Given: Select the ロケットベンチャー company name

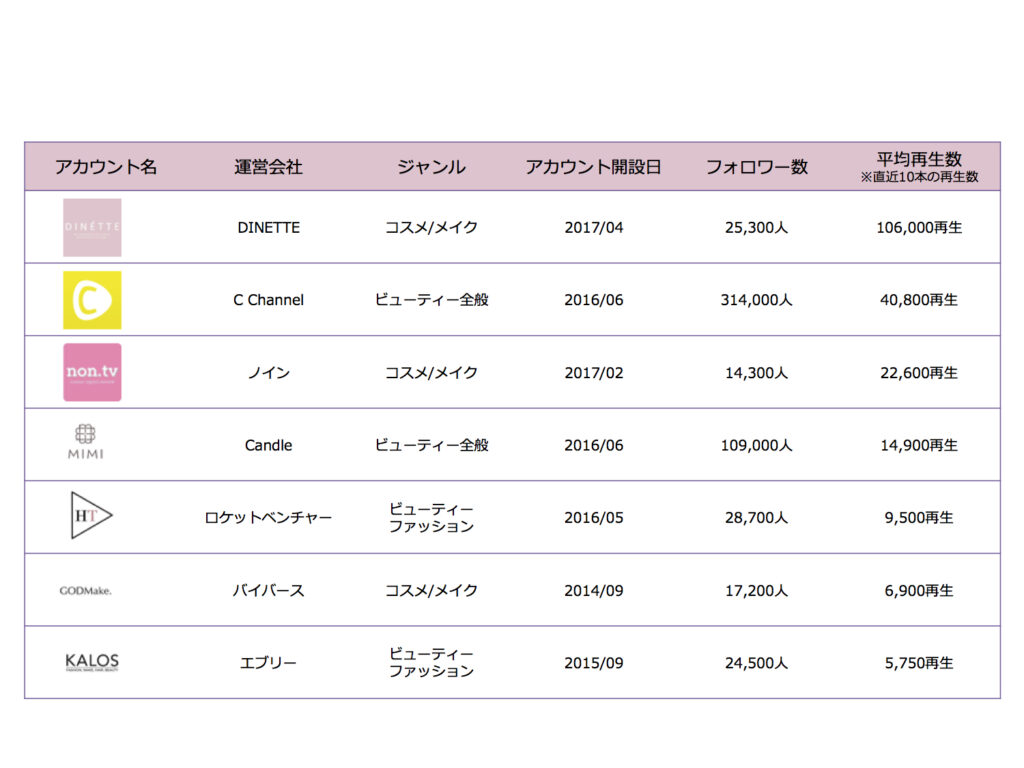Looking at the screenshot, I should [268, 518].
